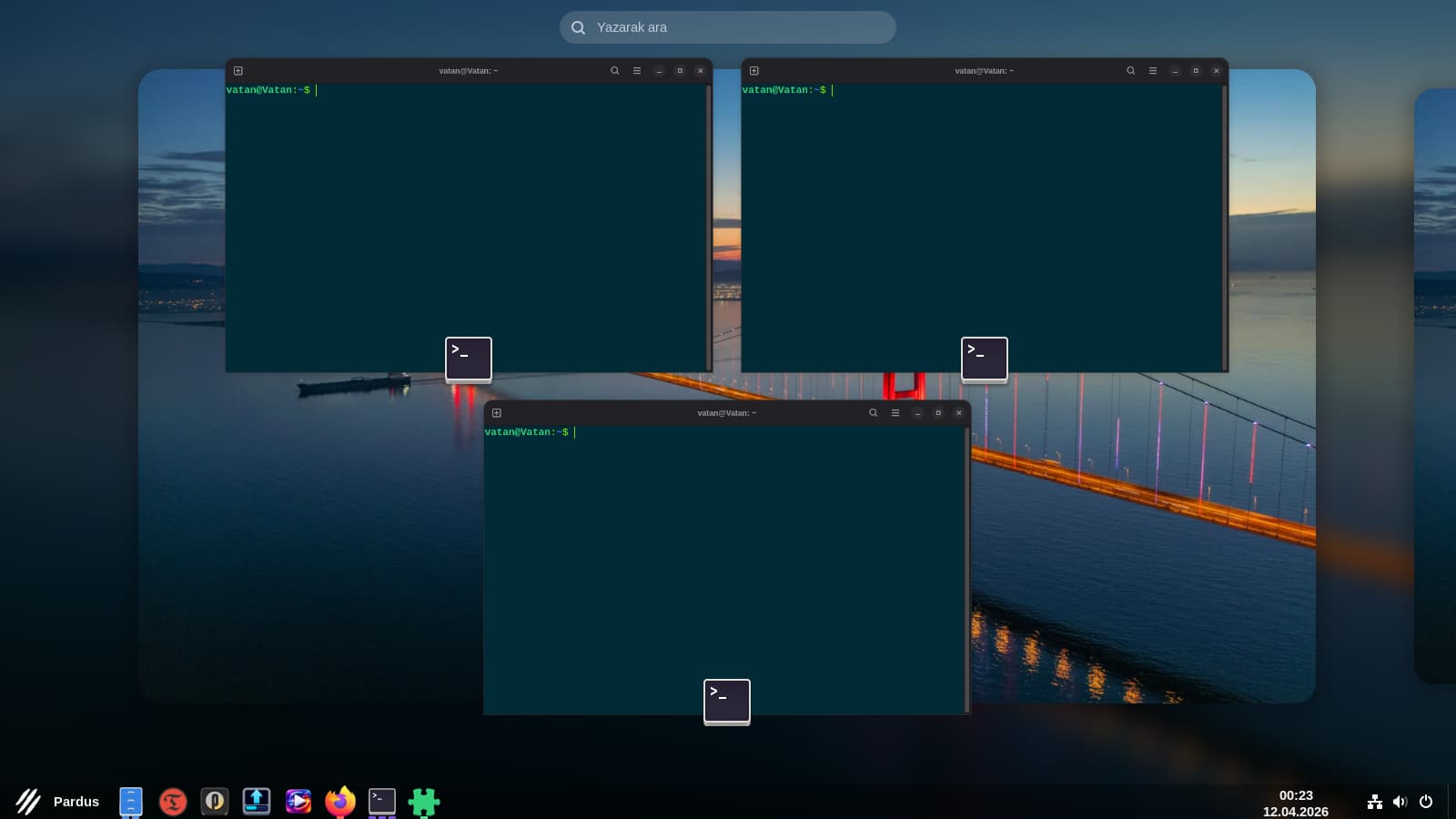Open the dark P-logo app in the dock
The width and height of the screenshot is (1456, 819).
tap(215, 801)
